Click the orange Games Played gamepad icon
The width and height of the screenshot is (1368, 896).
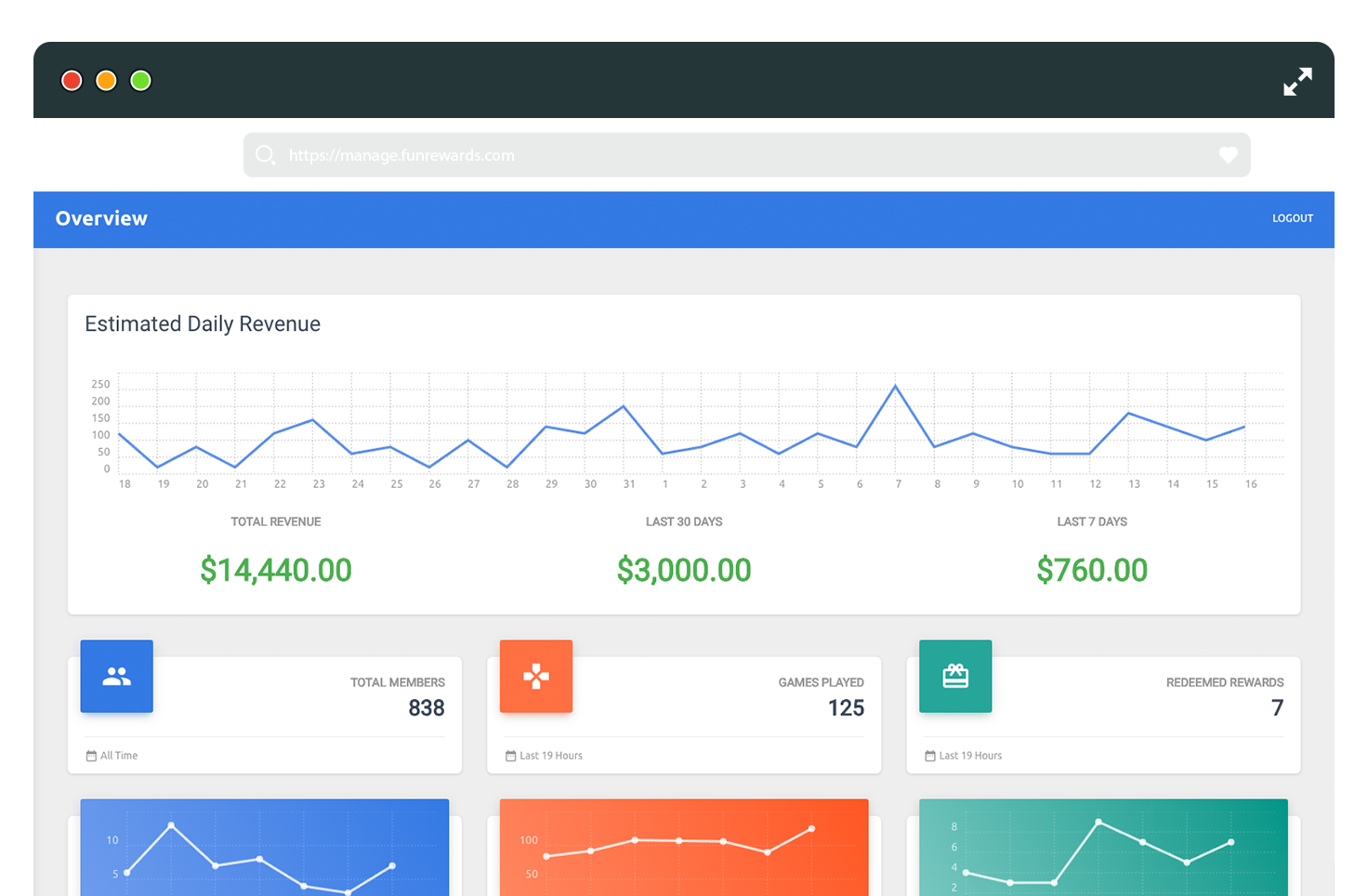pos(536,677)
